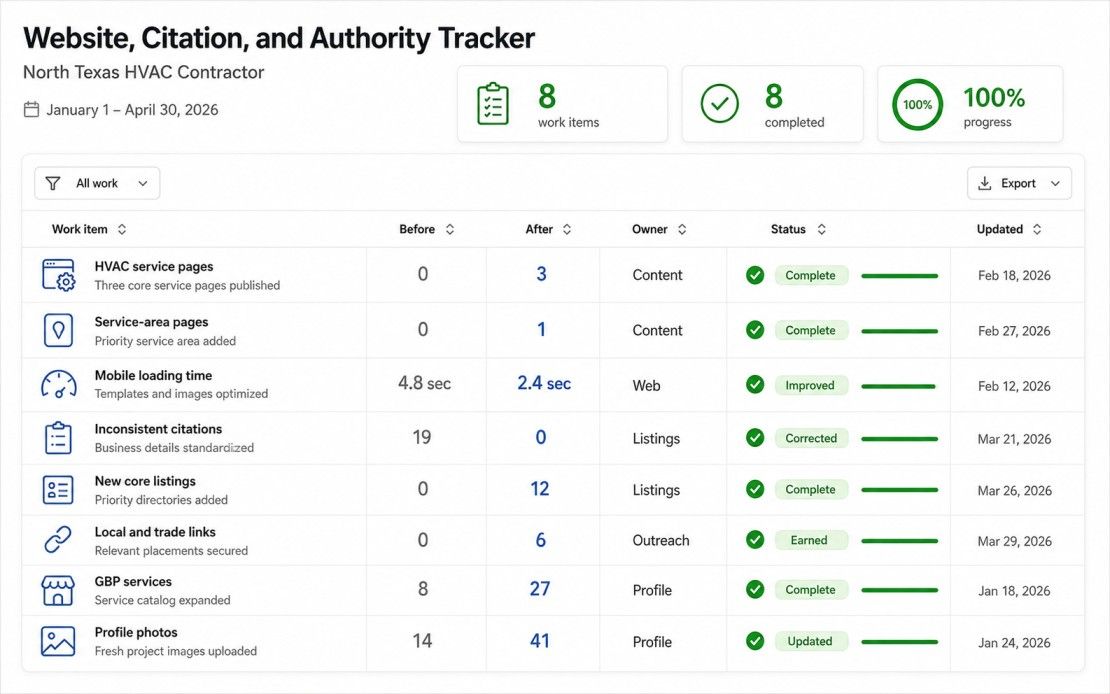Click the calendar icon beside the date range
Viewport: 1110px width, 694px height.
31,109
